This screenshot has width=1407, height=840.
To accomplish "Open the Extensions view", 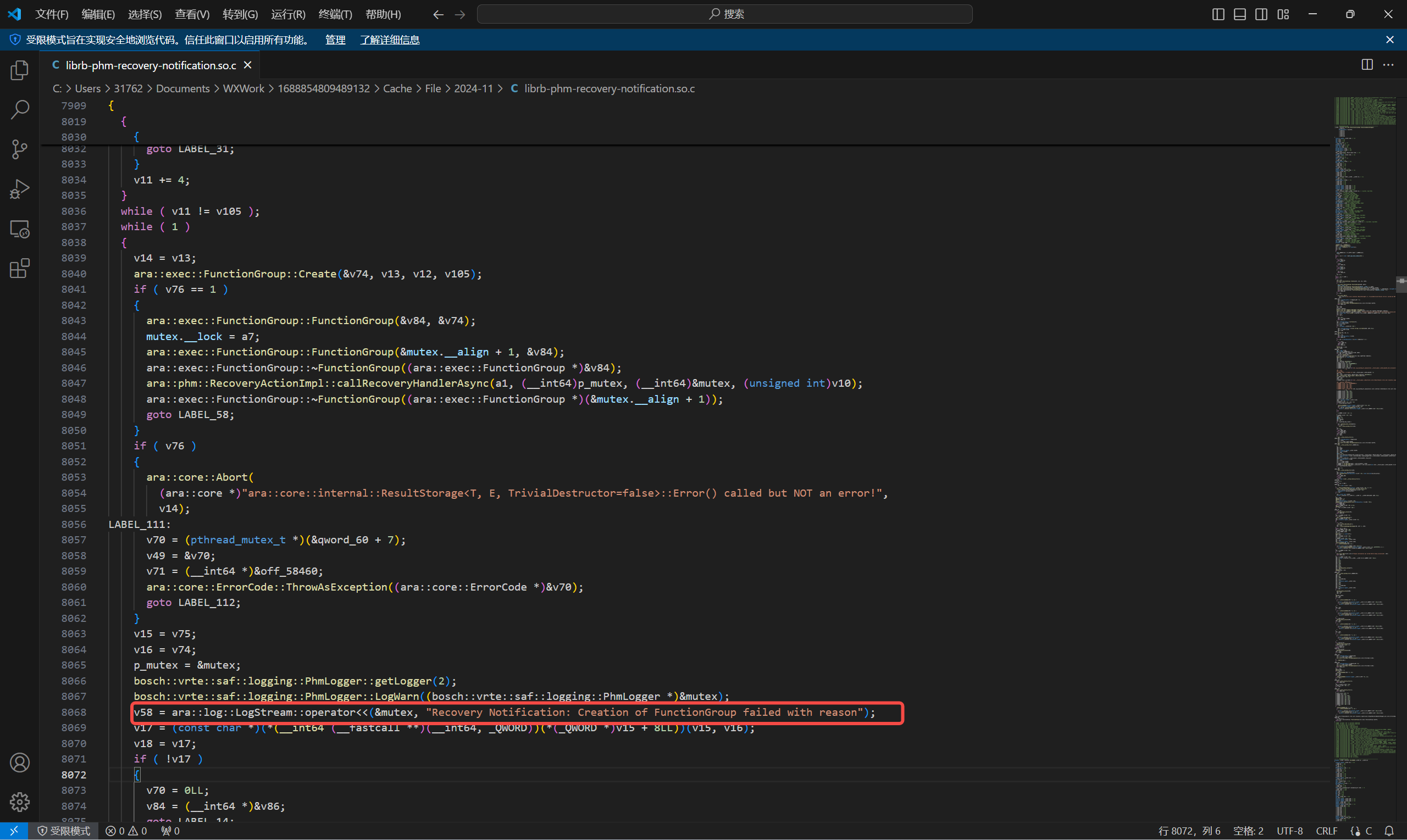I will [19, 268].
